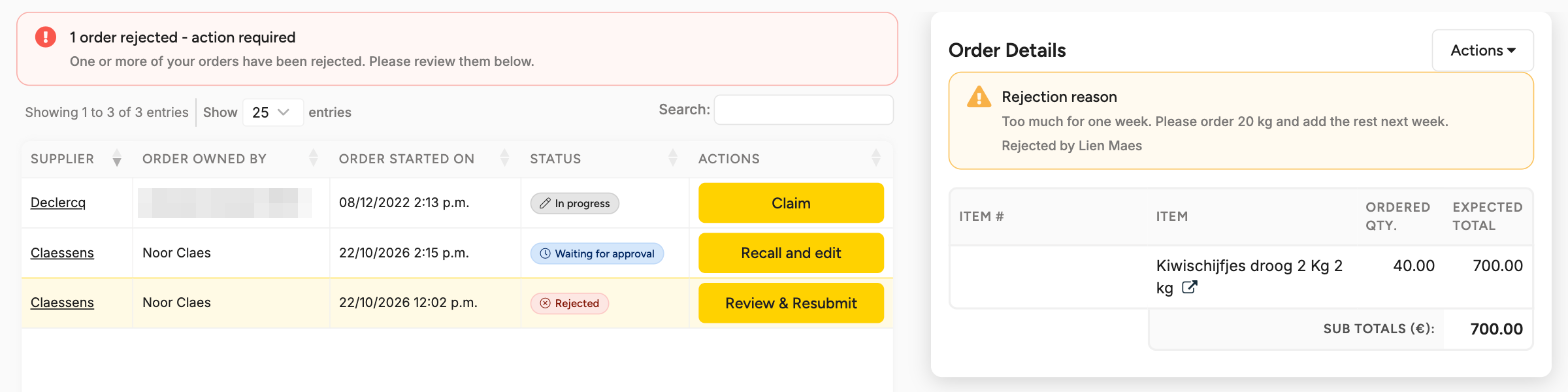Open the Claessens link in the waiting-for-approval row
The width and height of the screenshot is (1568, 392).
[x=62, y=253]
